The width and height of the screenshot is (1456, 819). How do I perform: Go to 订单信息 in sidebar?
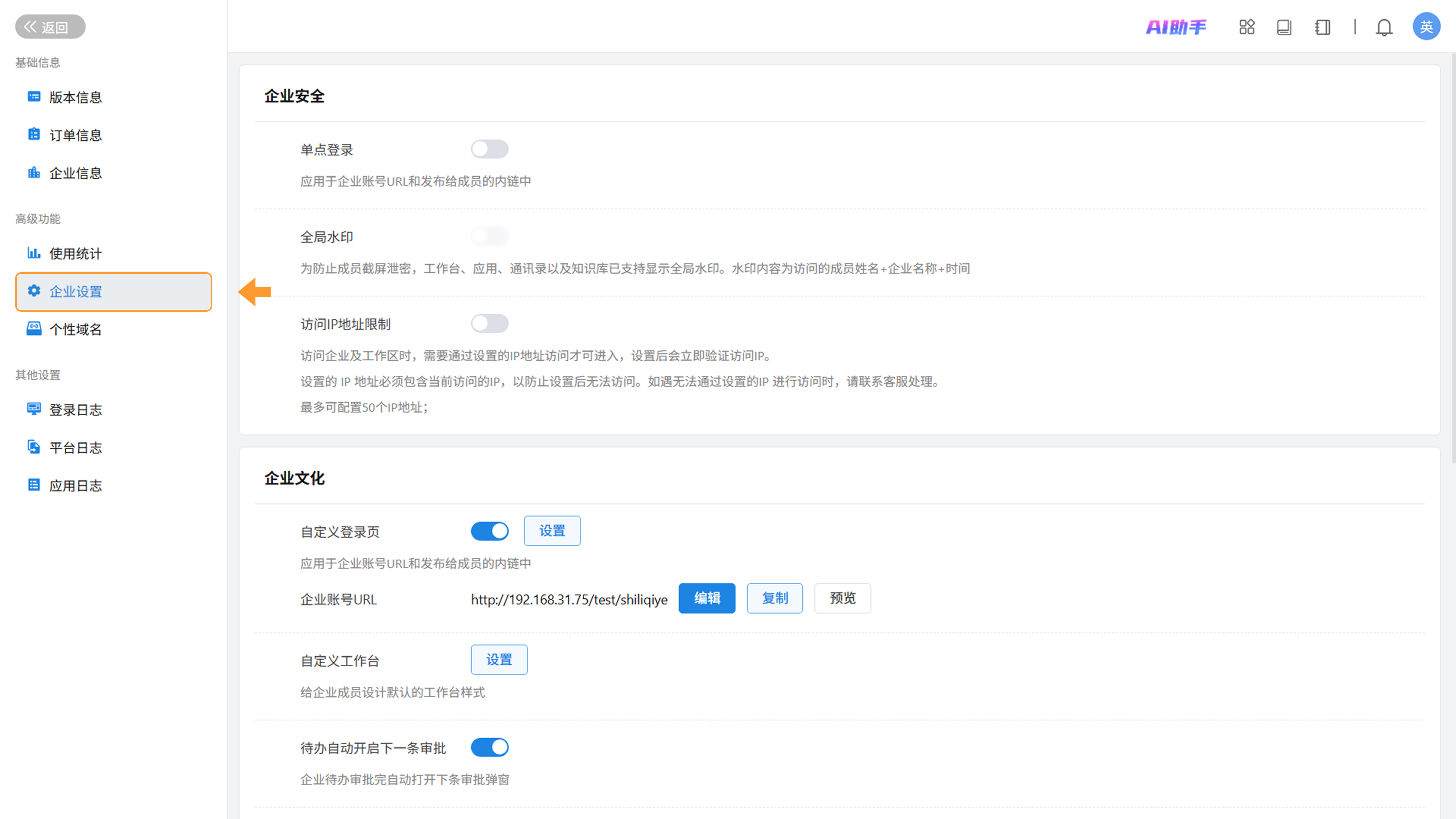tap(75, 135)
